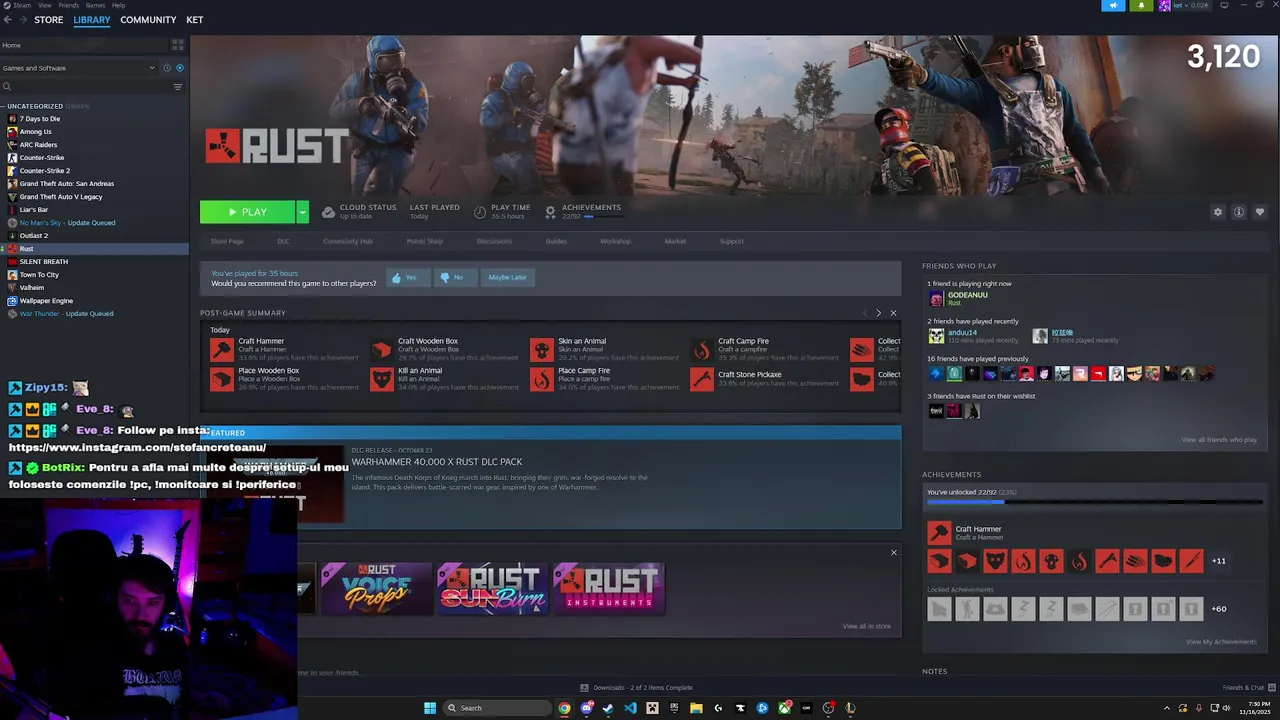Open the KET profile tab
This screenshot has width=1280, height=720.
[194, 20]
